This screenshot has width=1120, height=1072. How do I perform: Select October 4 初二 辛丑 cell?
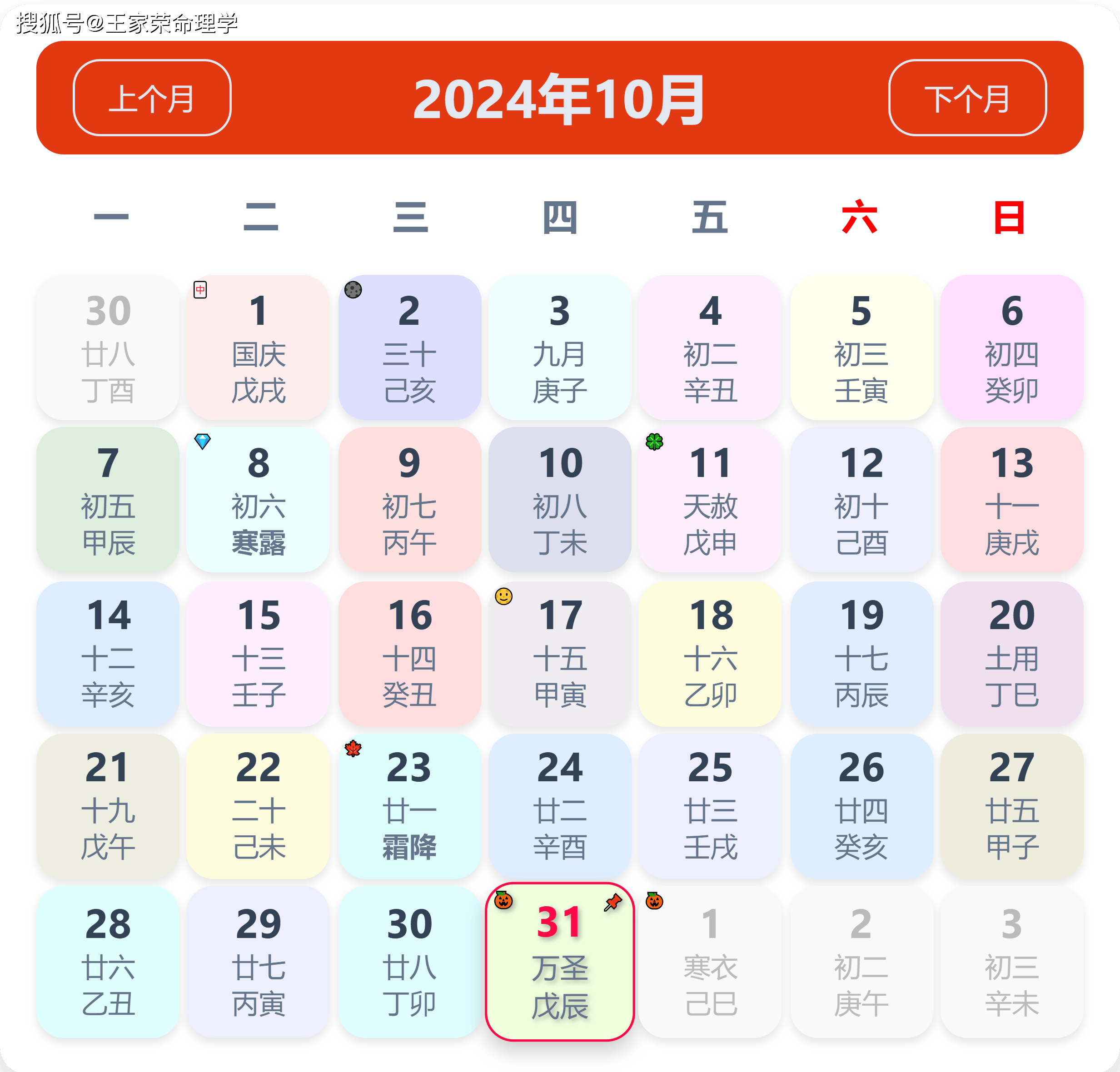pyautogui.click(x=710, y=347)
